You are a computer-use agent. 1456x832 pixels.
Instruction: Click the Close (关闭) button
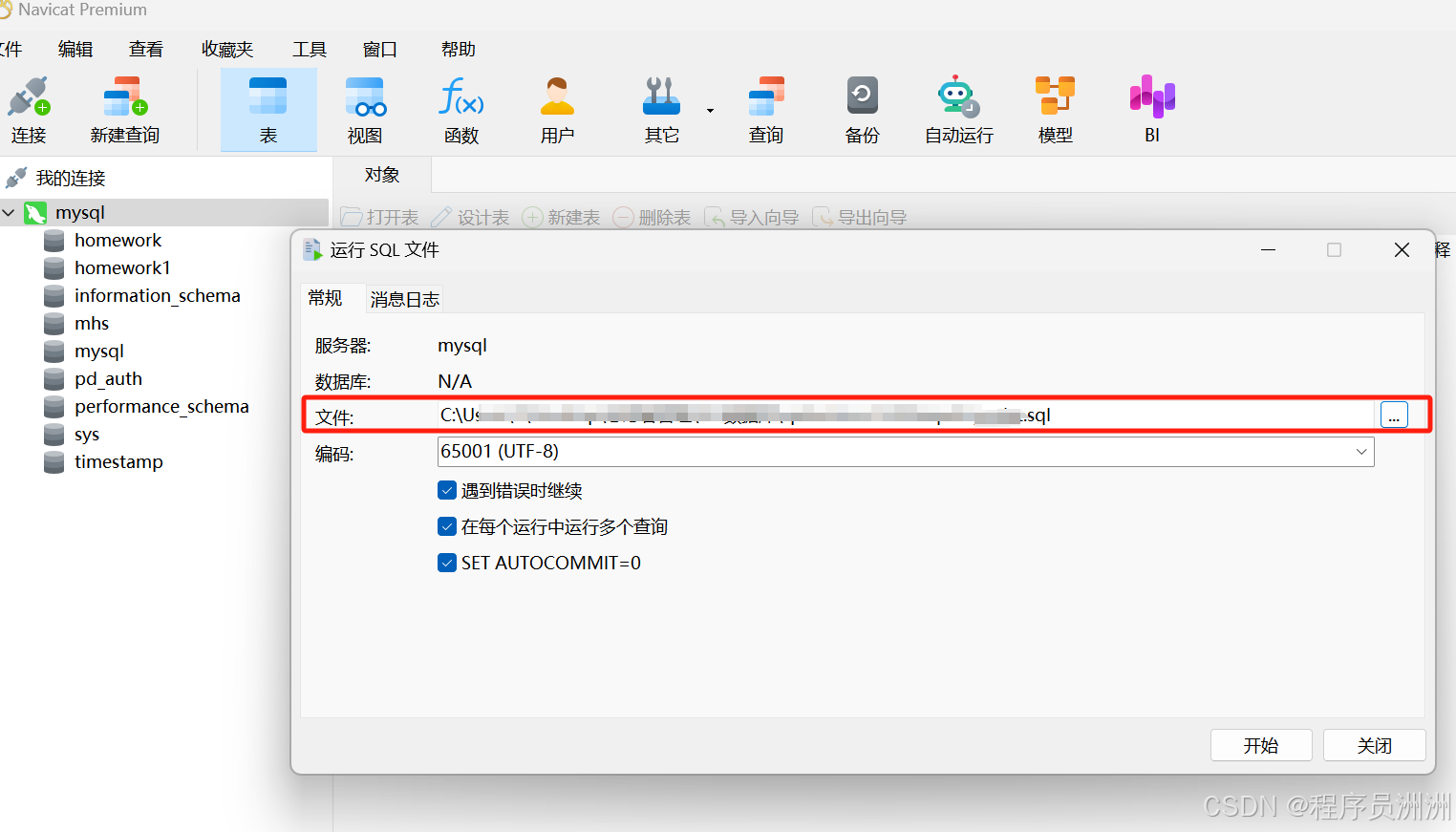point(1375,746)
